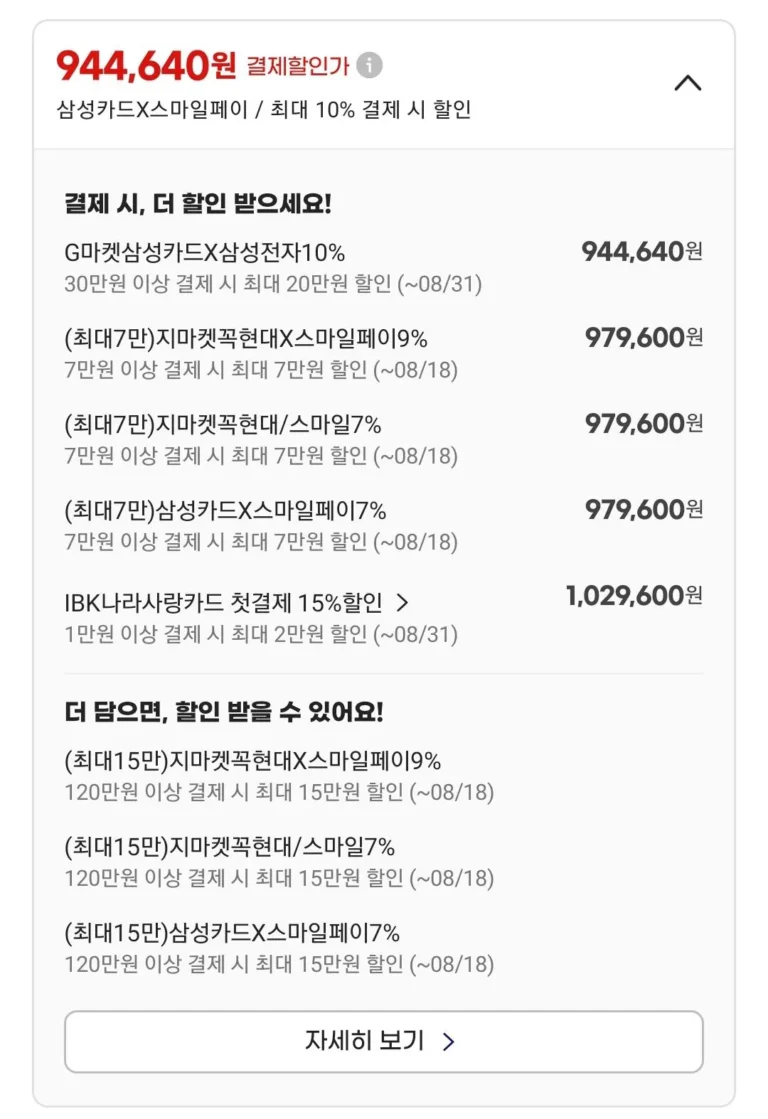Collapse the payment discount panel with the up chevron
Screen dimensions: 768x1119
[x=688, y=83]
